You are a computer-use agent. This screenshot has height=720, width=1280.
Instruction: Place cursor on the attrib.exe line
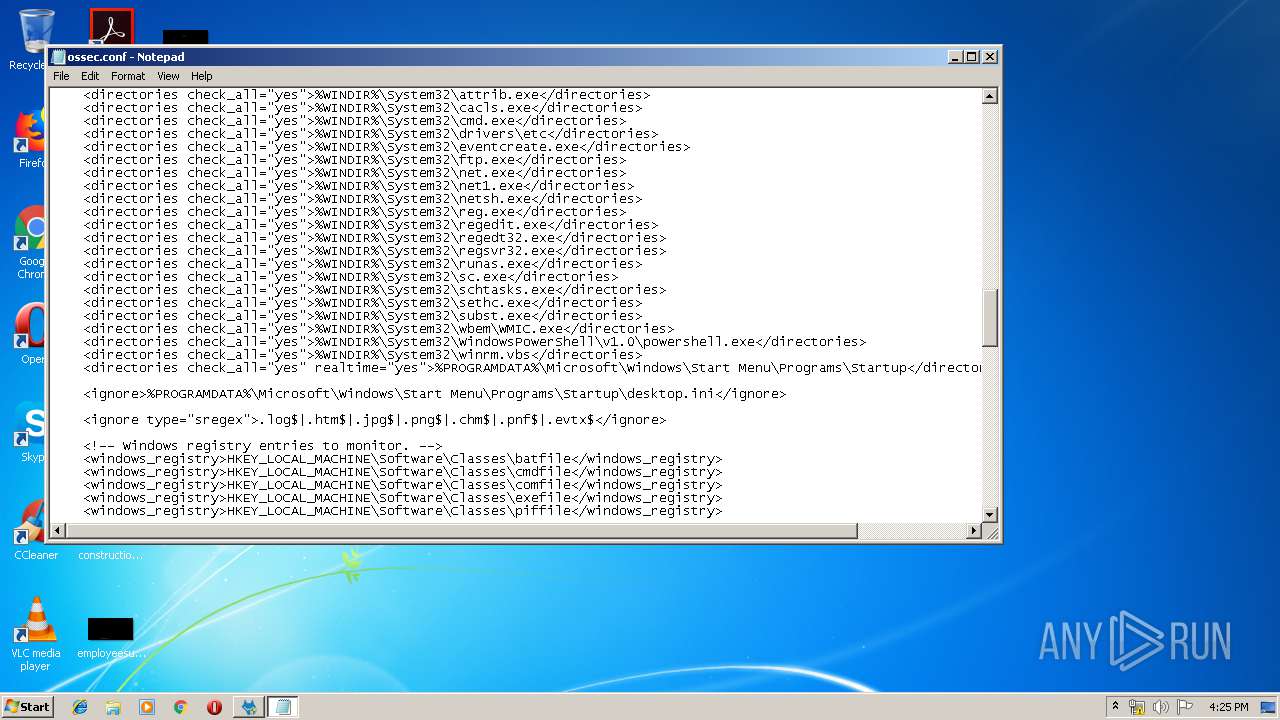[367, 95]
